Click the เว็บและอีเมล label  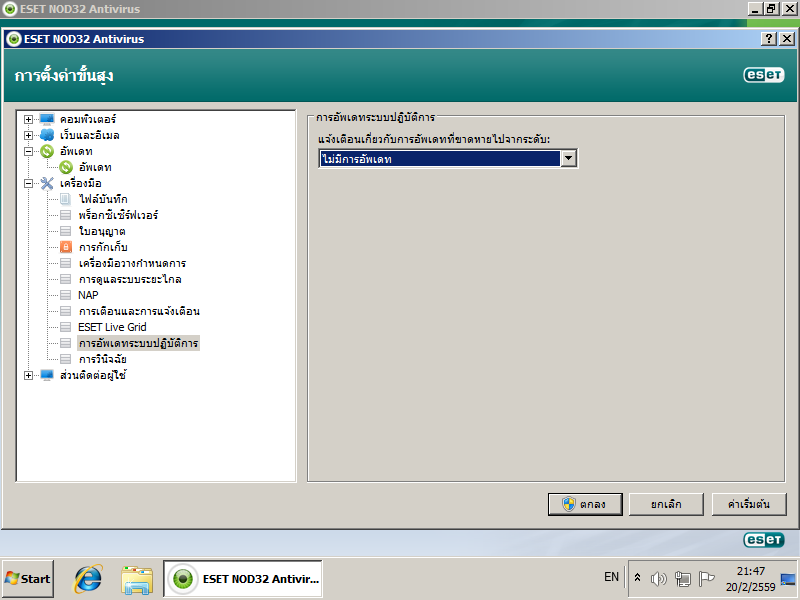(89, 135)
